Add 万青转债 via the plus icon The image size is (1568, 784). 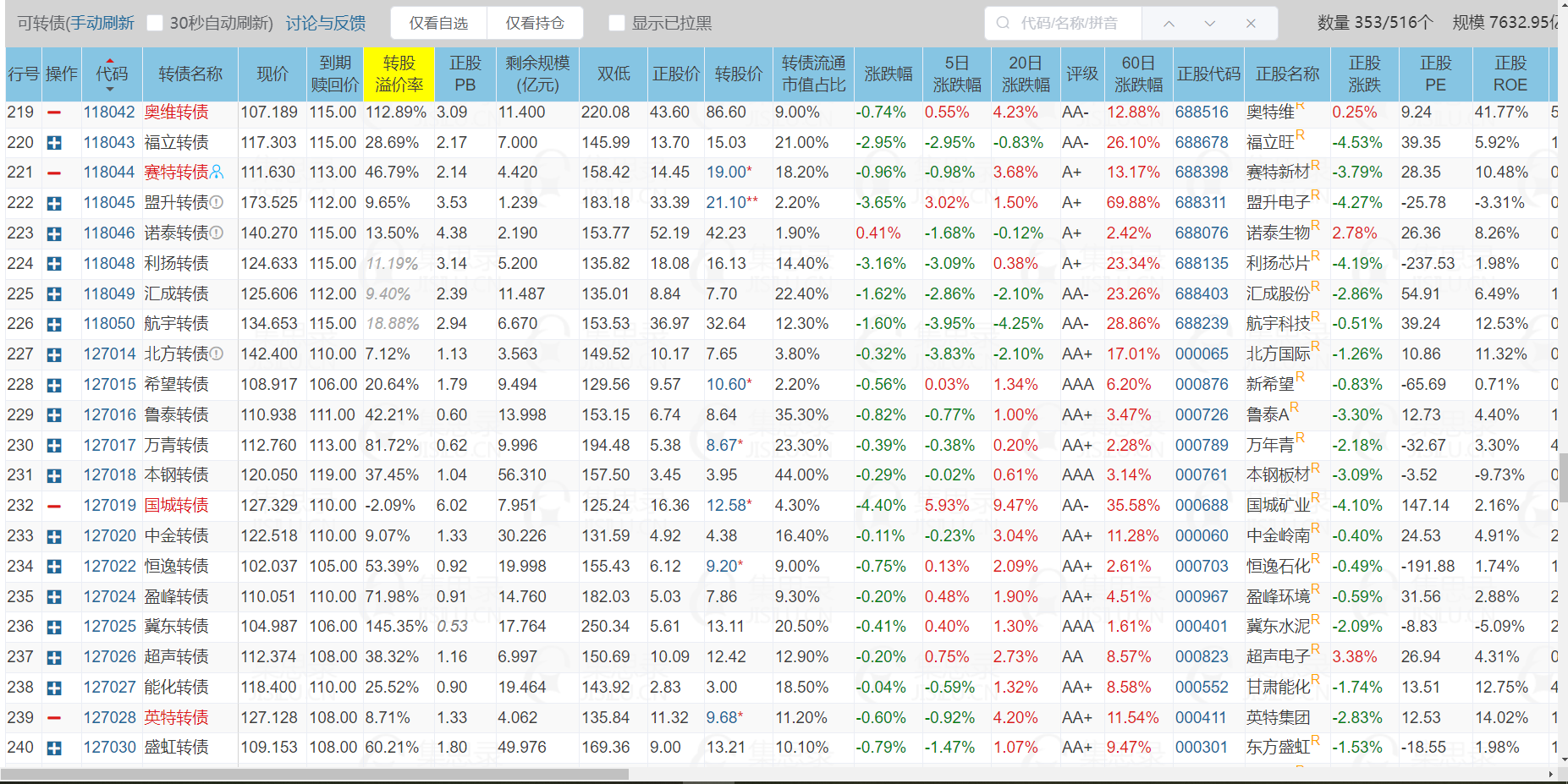click(x=54, y=446)
